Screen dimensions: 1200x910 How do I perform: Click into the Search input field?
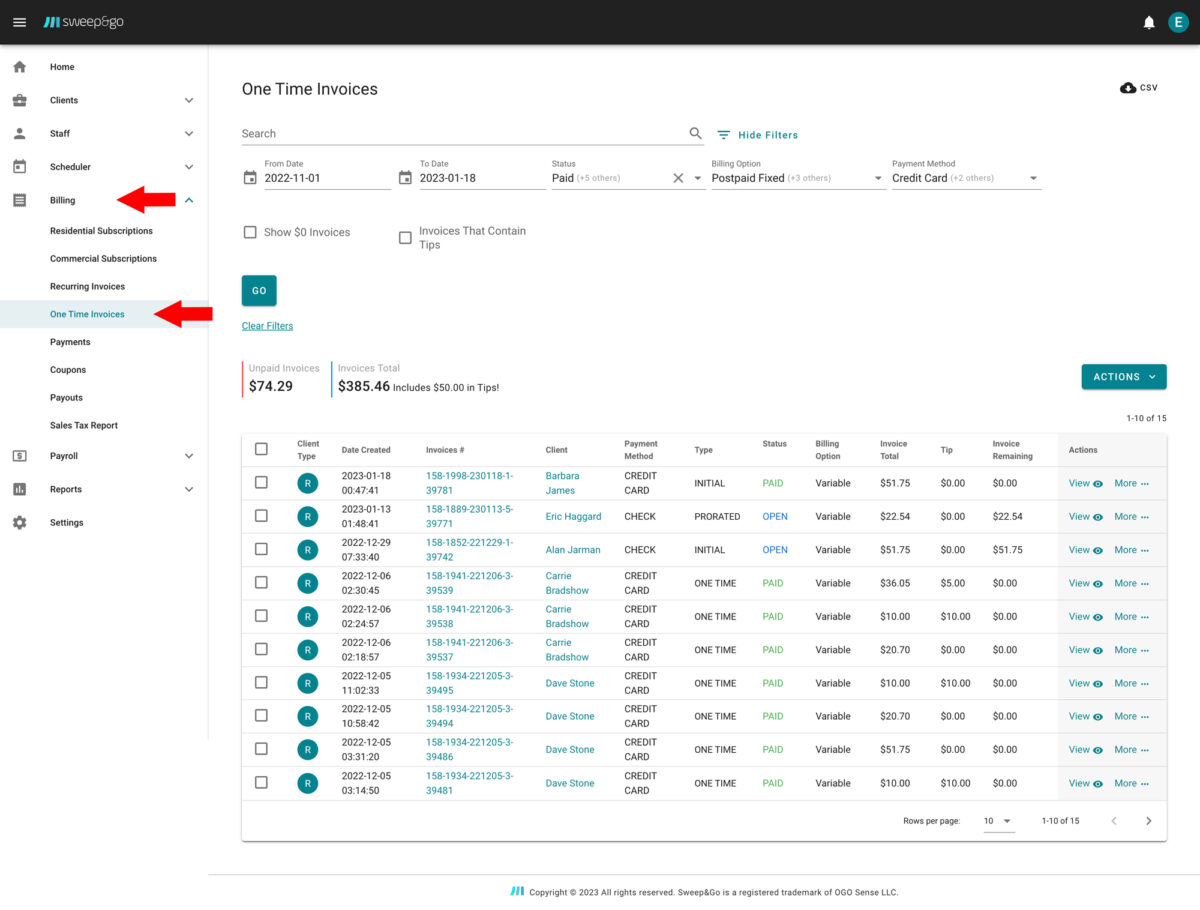tap(460, 133)
